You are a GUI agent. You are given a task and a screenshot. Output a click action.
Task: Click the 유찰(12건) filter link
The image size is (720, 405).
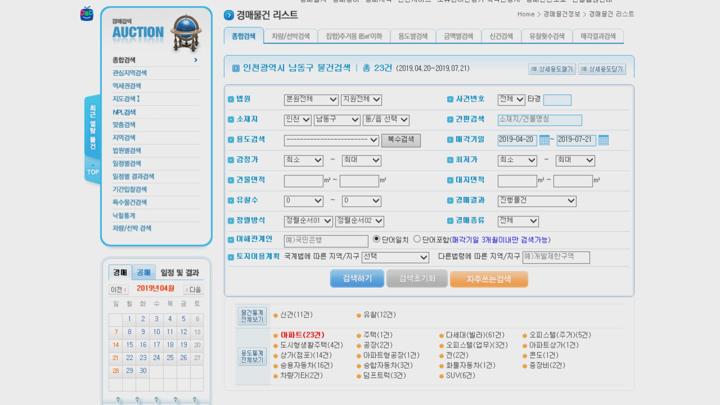coord(379,315)
